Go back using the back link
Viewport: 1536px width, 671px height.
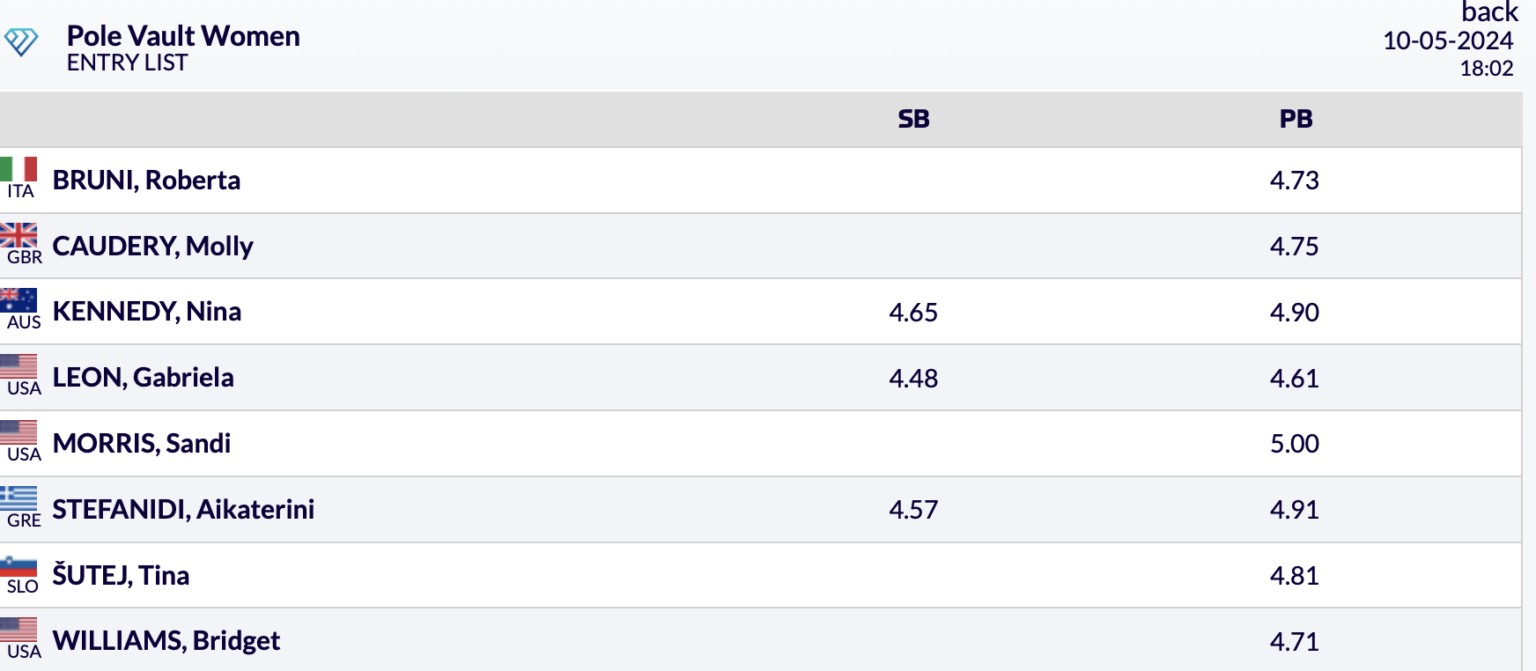1489,12
